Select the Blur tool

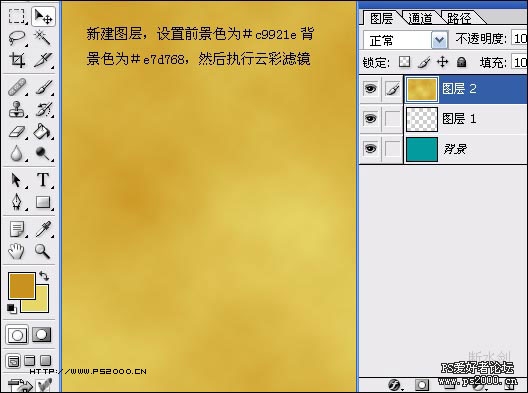pos(16,153)
